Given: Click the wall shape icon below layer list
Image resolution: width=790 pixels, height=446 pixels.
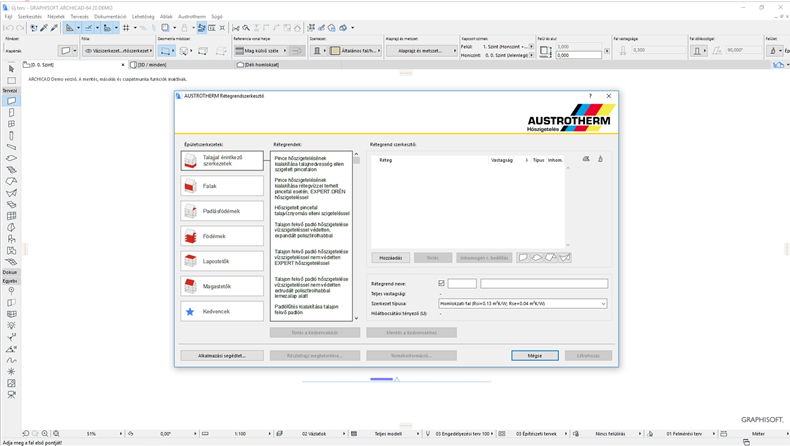Looking at the screenshot, I should pos(523,258).
